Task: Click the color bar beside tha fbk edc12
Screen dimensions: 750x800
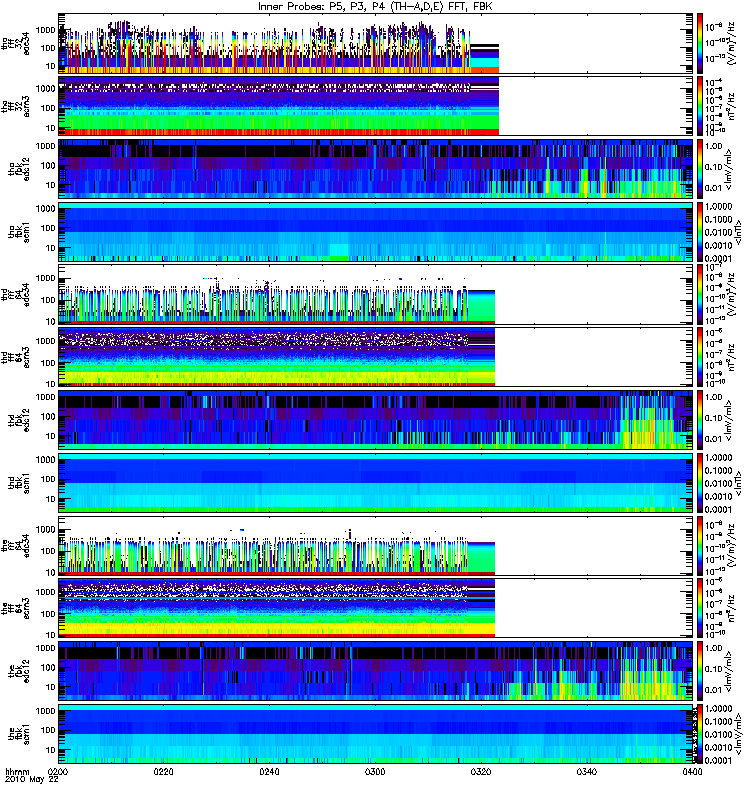Action: pyautogui.click(x=700, y=169)
